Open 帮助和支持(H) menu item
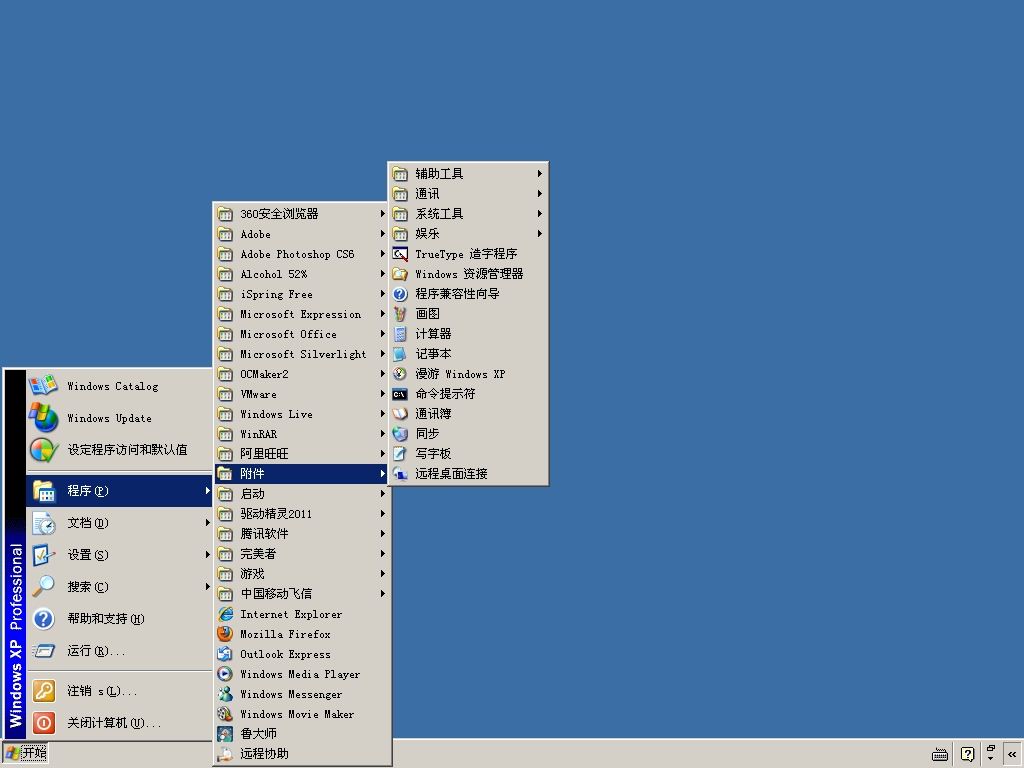 (120, 619)
